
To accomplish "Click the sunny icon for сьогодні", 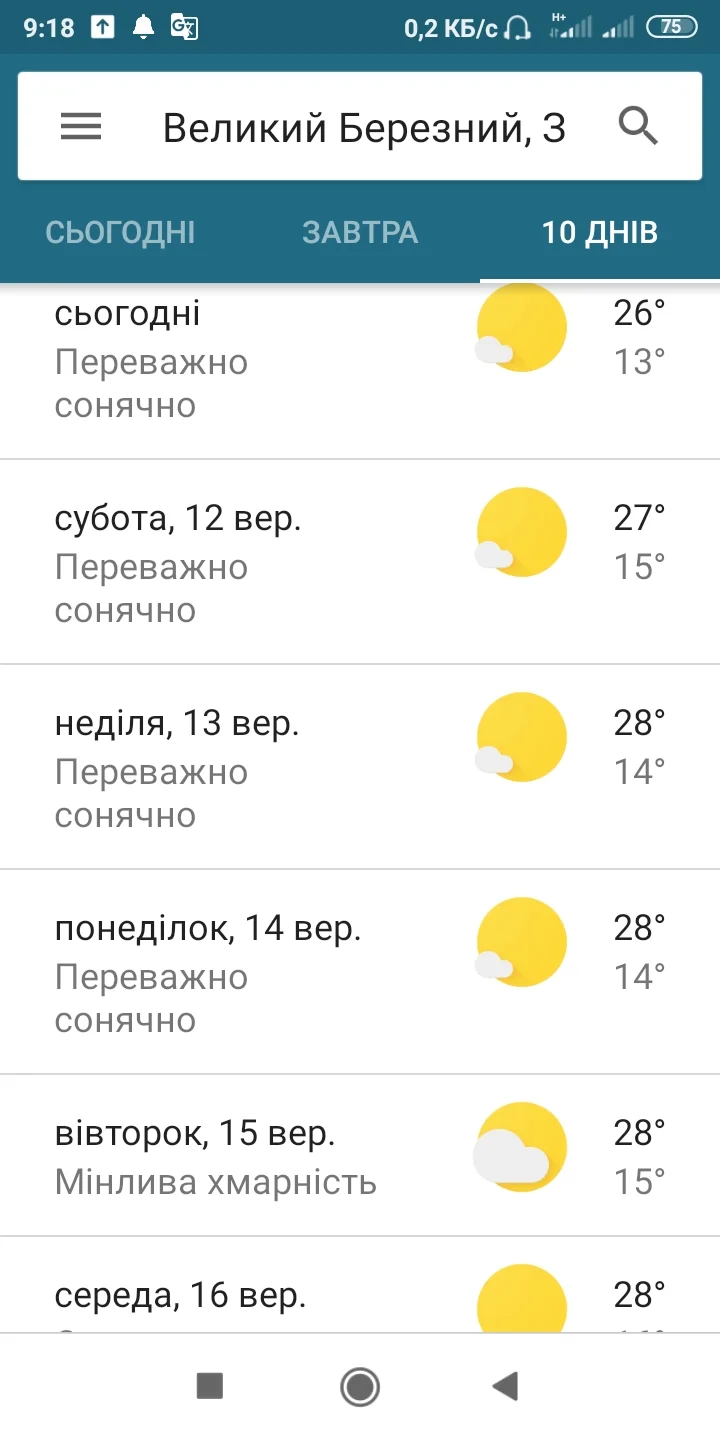I will point(520,330).
